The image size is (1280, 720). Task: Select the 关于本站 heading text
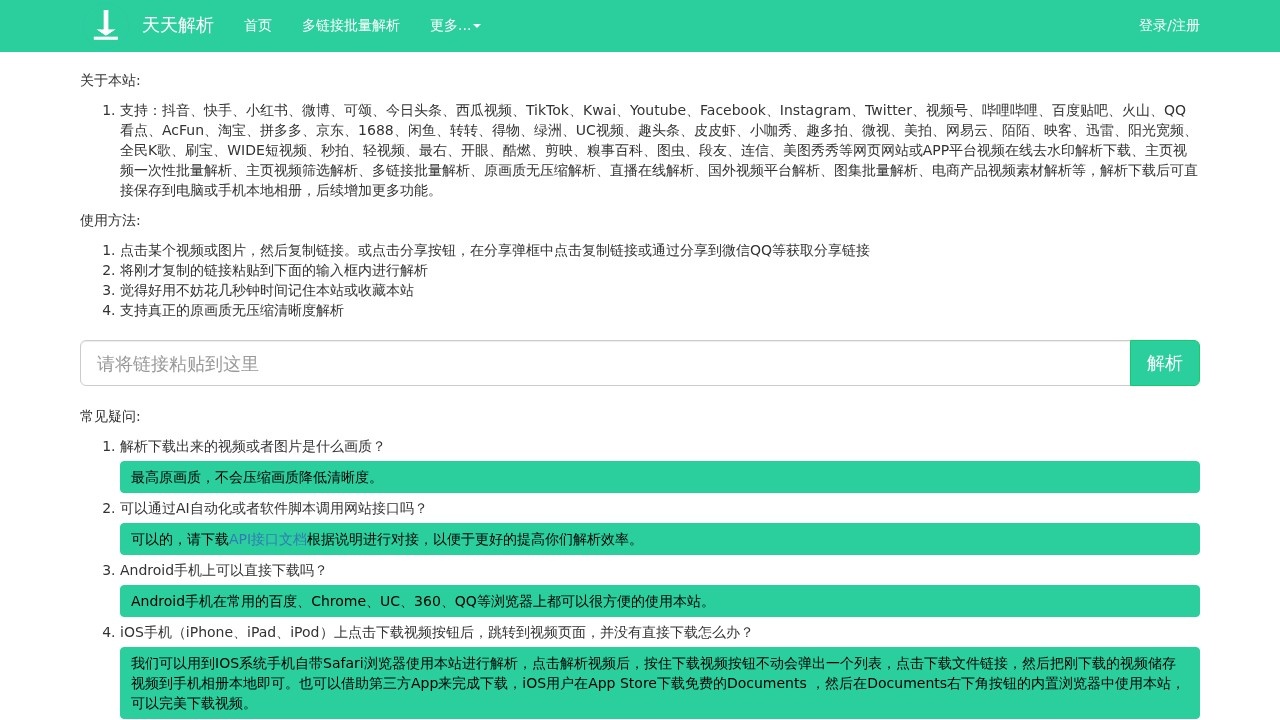[x=110, y=80]
